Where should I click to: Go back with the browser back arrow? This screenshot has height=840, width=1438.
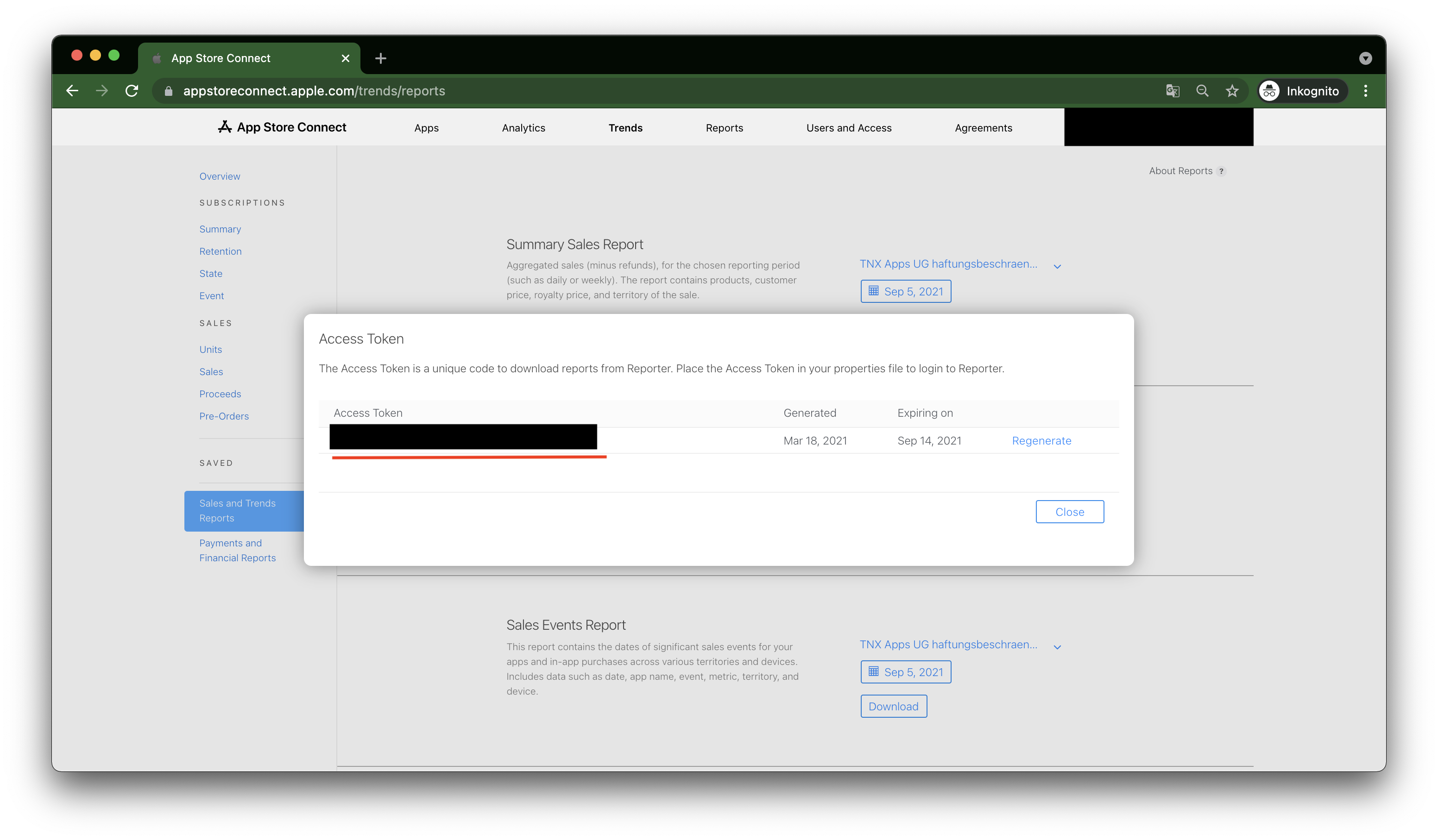[x=72, y=91]
